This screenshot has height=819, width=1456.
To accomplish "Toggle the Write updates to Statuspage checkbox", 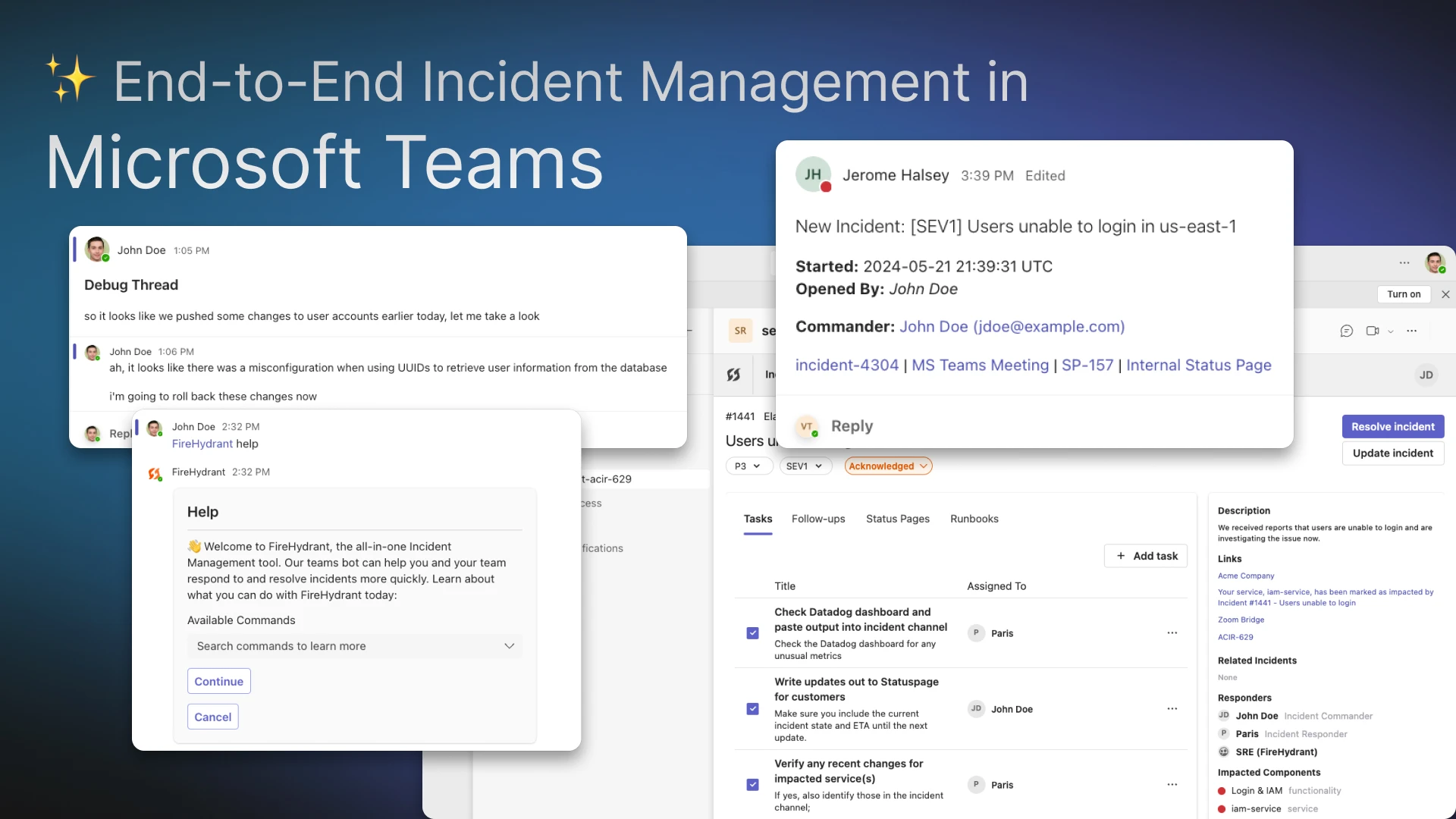I will [x=752, y=709].
